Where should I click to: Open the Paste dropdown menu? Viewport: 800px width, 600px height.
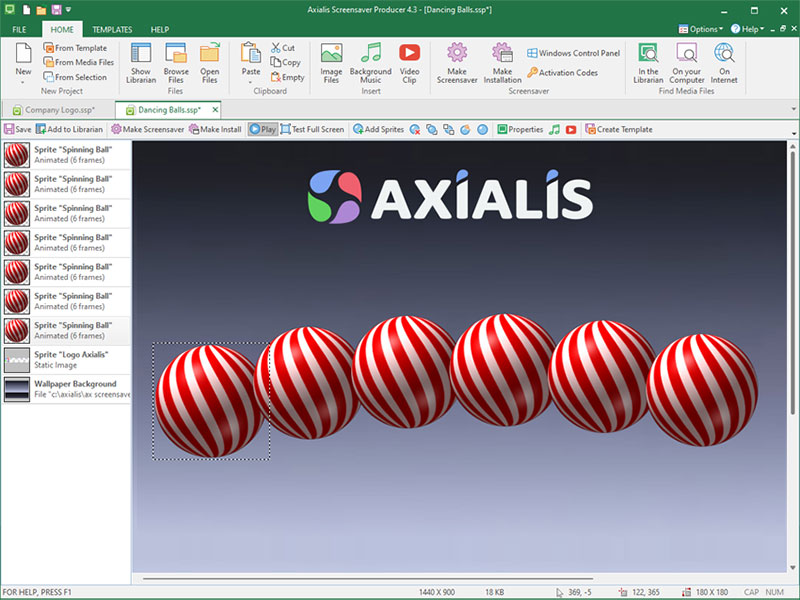click(x=251, y=82)
